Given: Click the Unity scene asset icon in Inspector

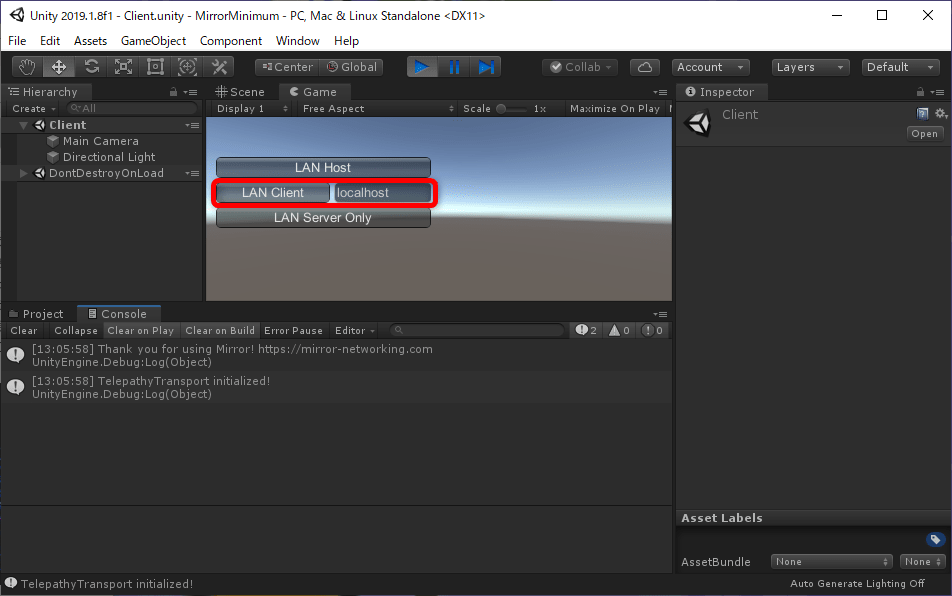Looking at the screenshot, I should [697, 123].
